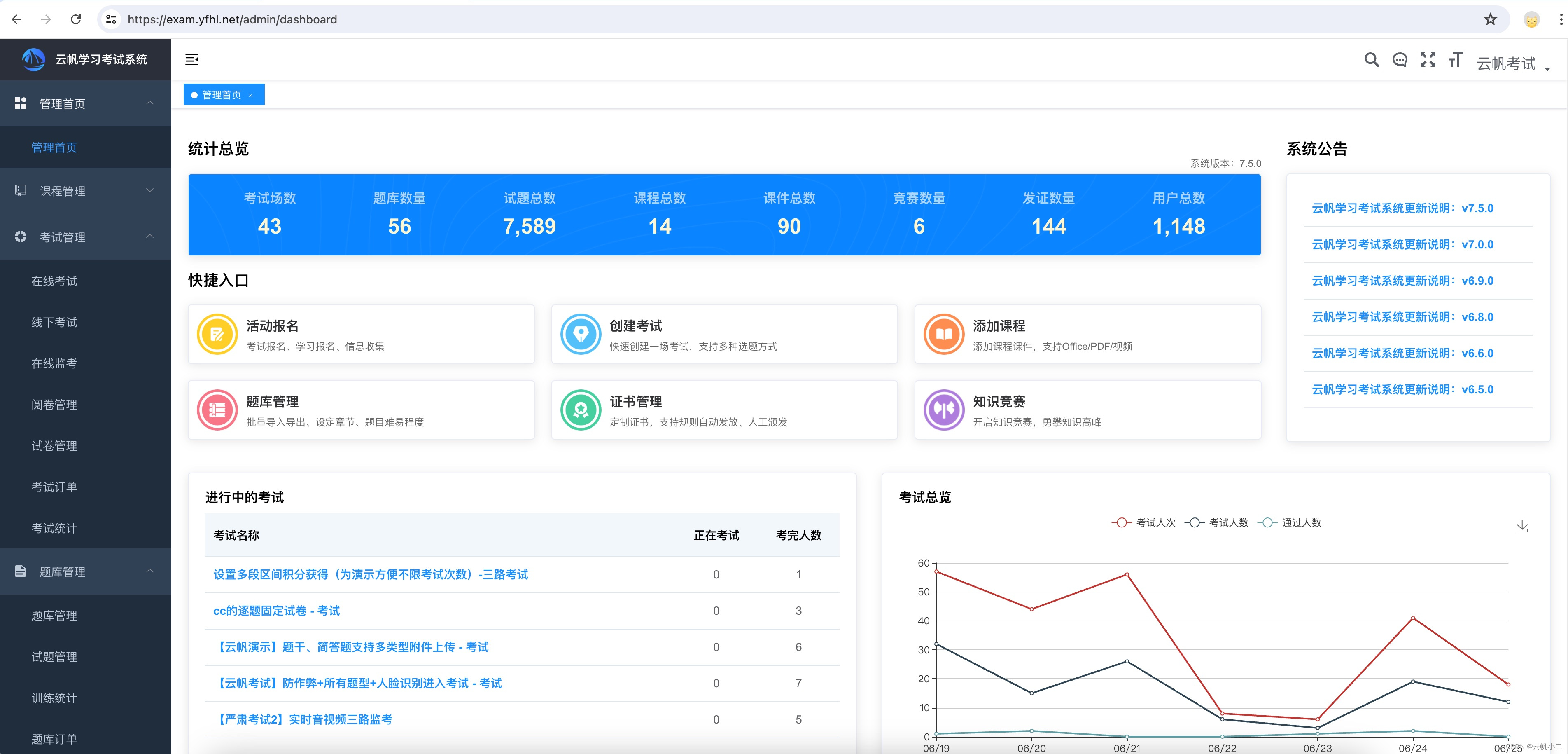The height and width of the screenshot is (754, 1568).
Task: Open exam 设置多段区间积分获得 三路考试
Action: point(371,574)
